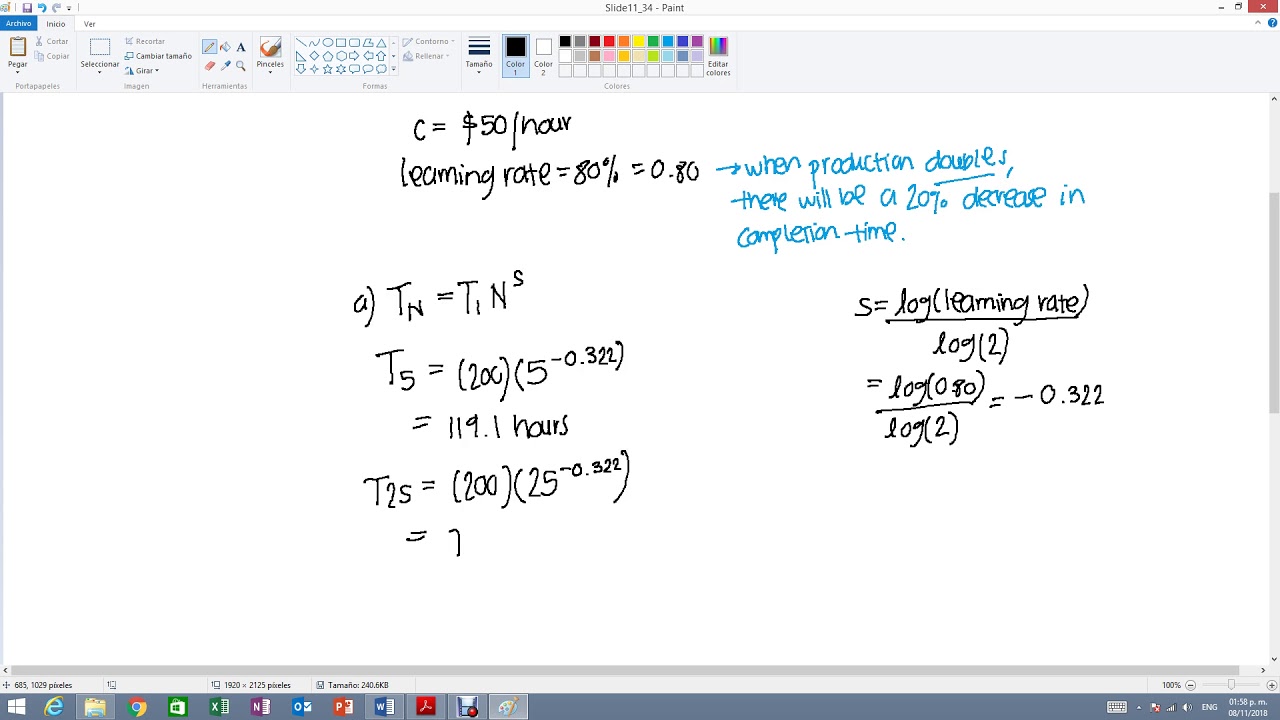Choose the oval shape
The image size is (1280, 720).
tap(328, 43)
